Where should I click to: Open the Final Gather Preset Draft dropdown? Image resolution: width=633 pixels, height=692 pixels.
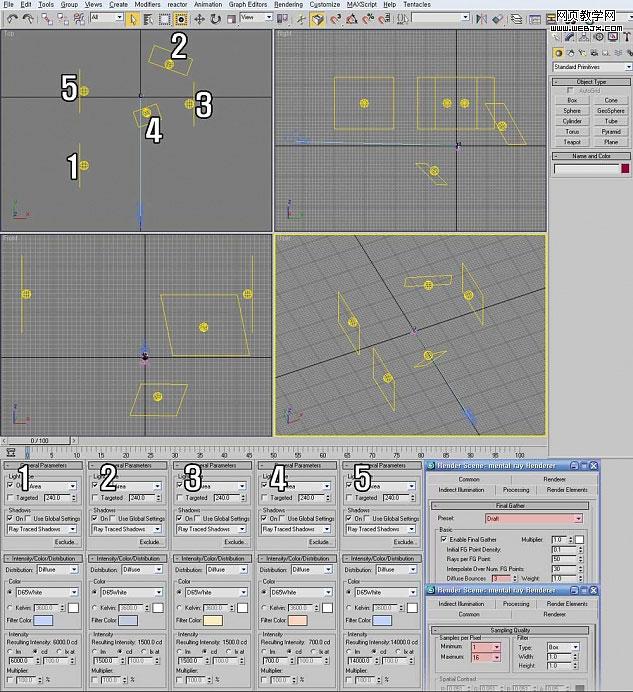coord(534,519)
